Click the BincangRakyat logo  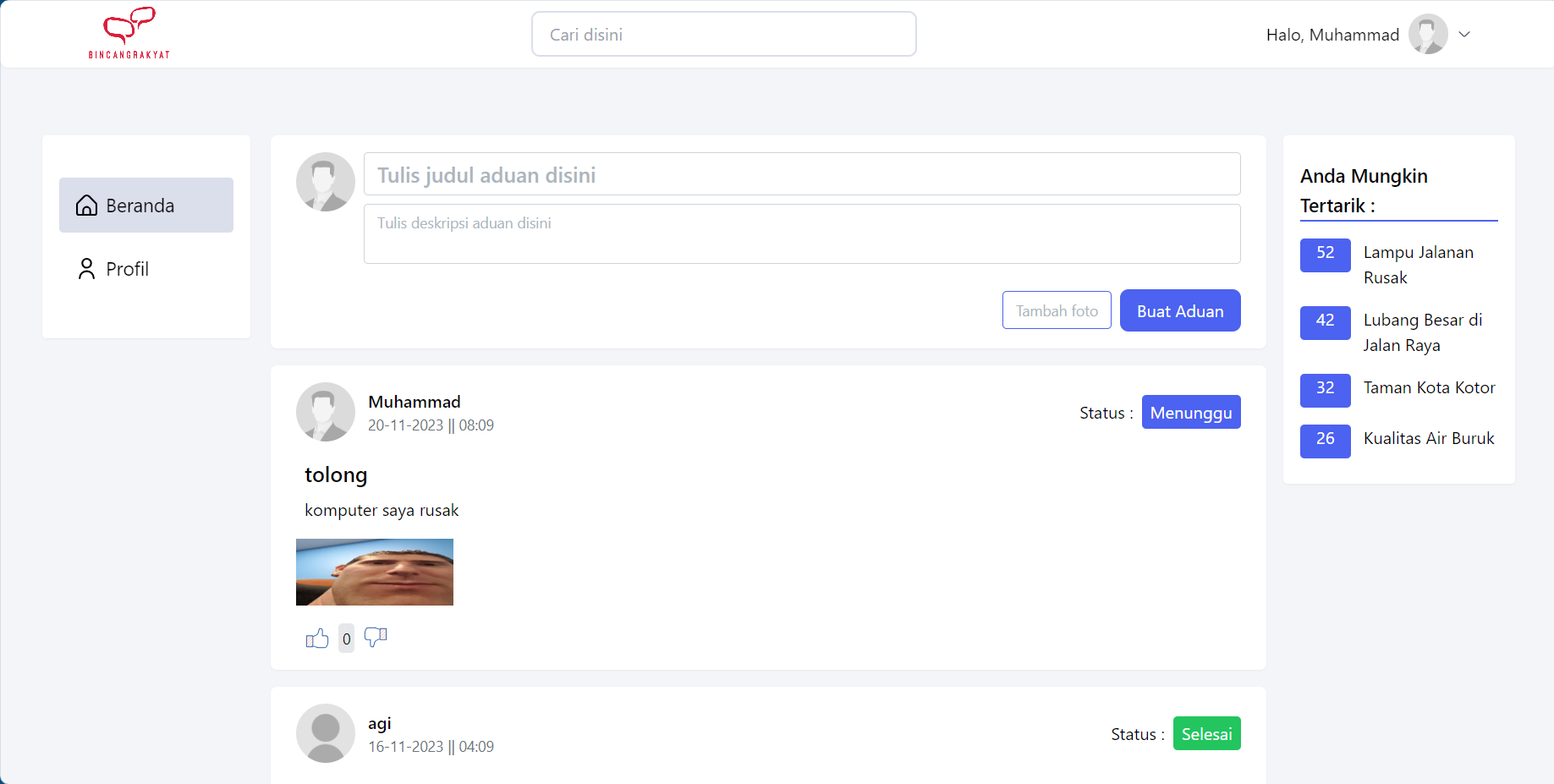(x=129, y=33)
